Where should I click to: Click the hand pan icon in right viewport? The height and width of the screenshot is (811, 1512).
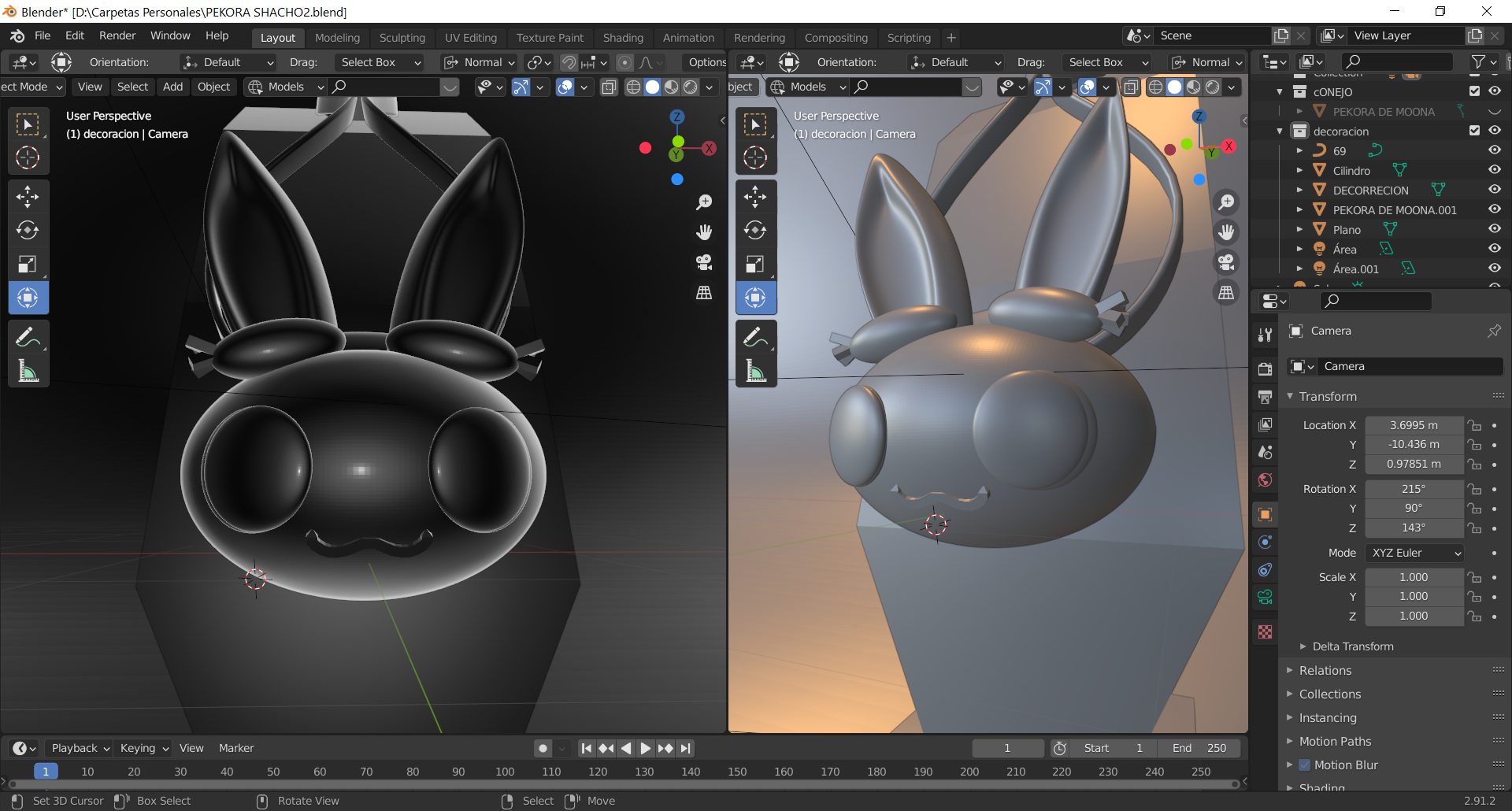click(x=1226, y=232)
